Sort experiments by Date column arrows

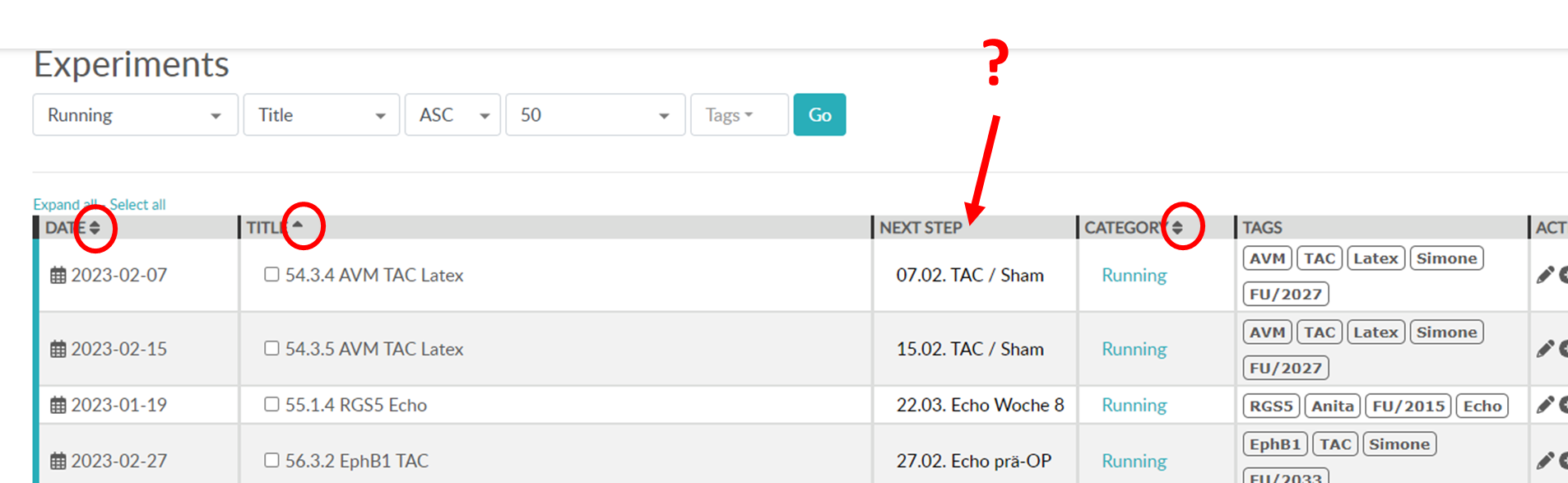pyautogui.click(x=95, y=228)
